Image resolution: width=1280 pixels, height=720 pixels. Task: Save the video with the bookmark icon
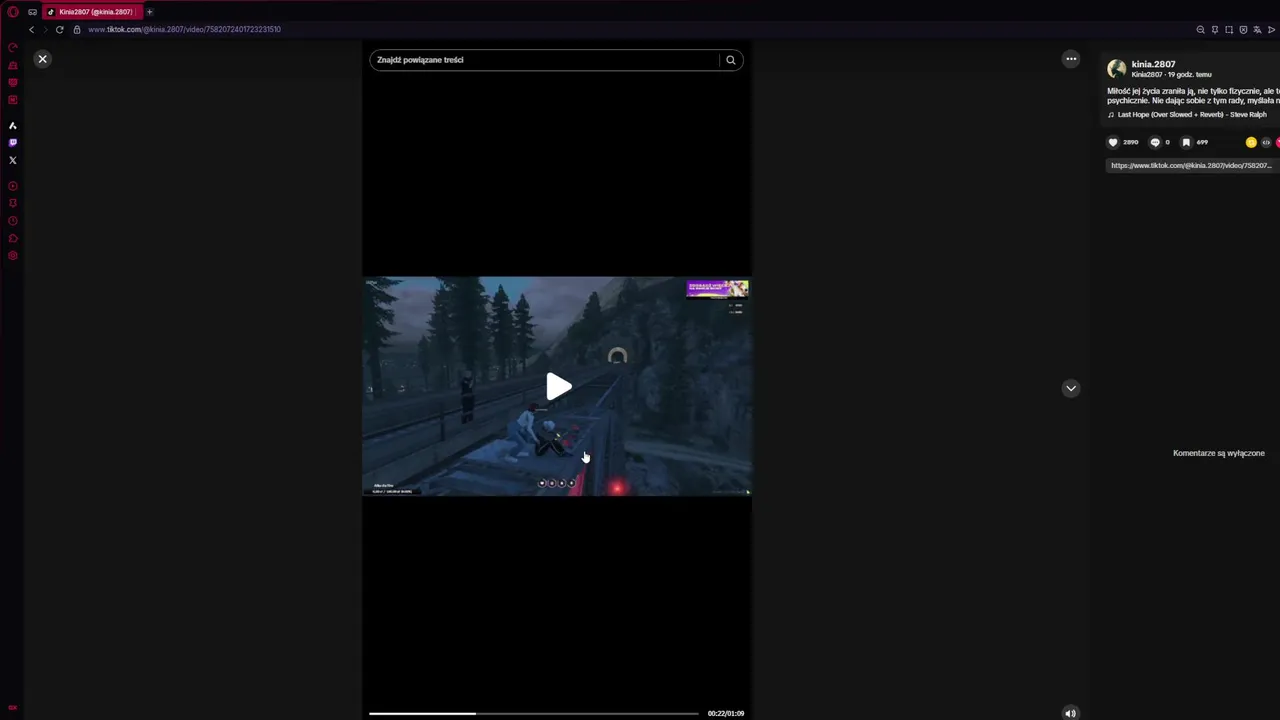point(1186,142)
